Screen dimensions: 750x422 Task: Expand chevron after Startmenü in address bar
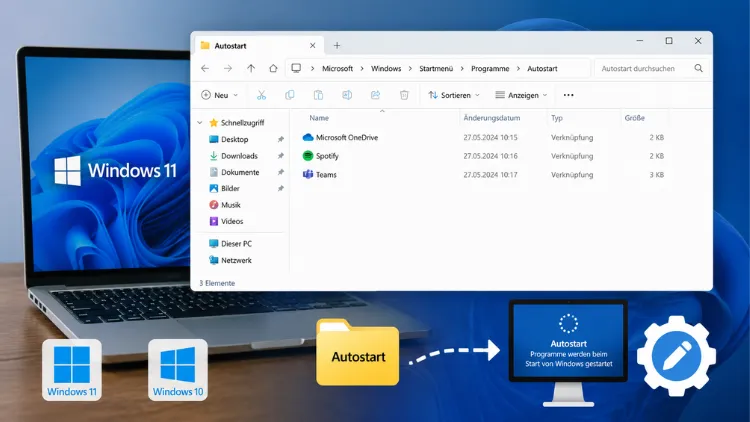pyautogui.click(x=462, y=68)
